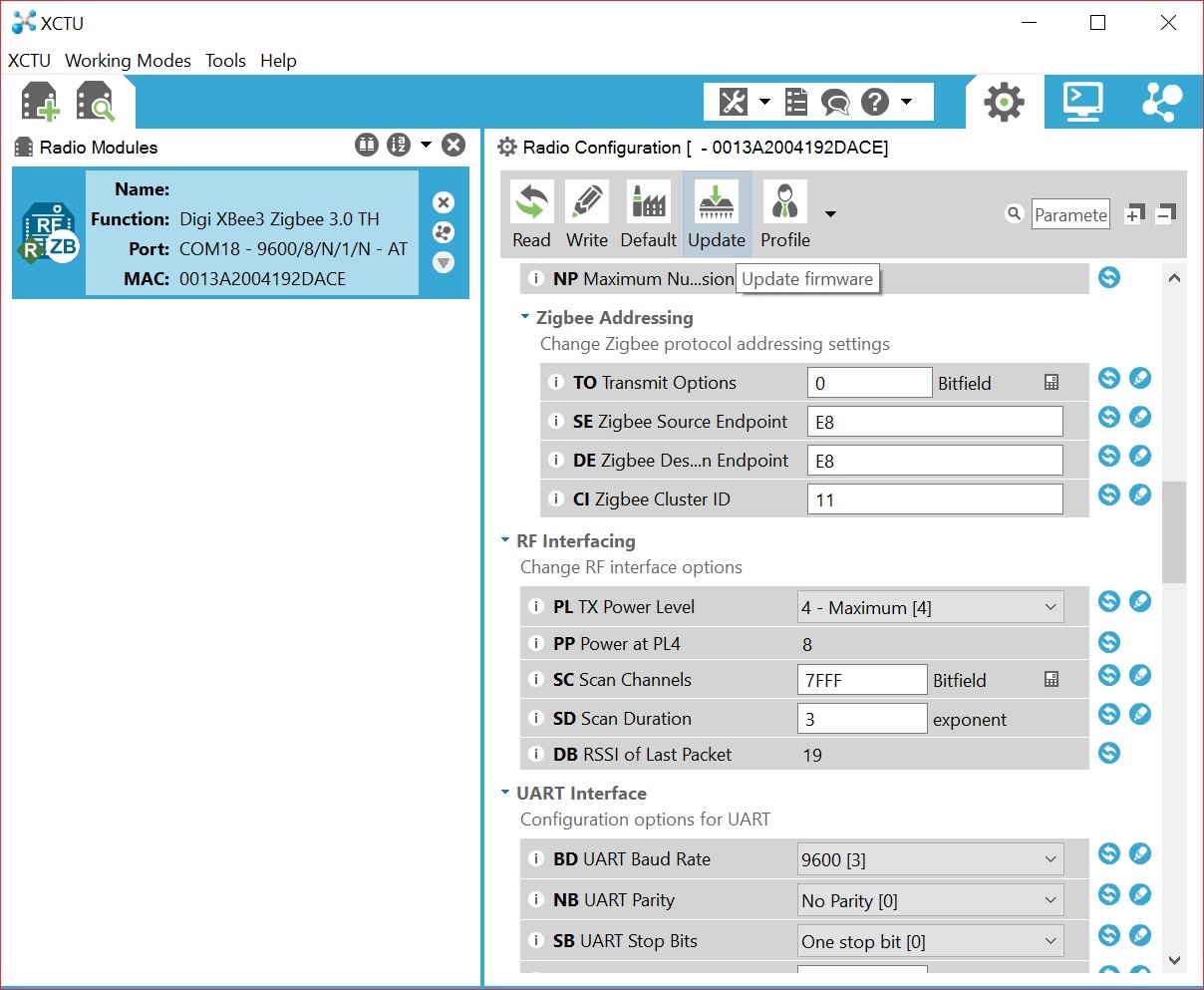
Task: Expand the tools icon dropdown arrow
Action: 764,102
